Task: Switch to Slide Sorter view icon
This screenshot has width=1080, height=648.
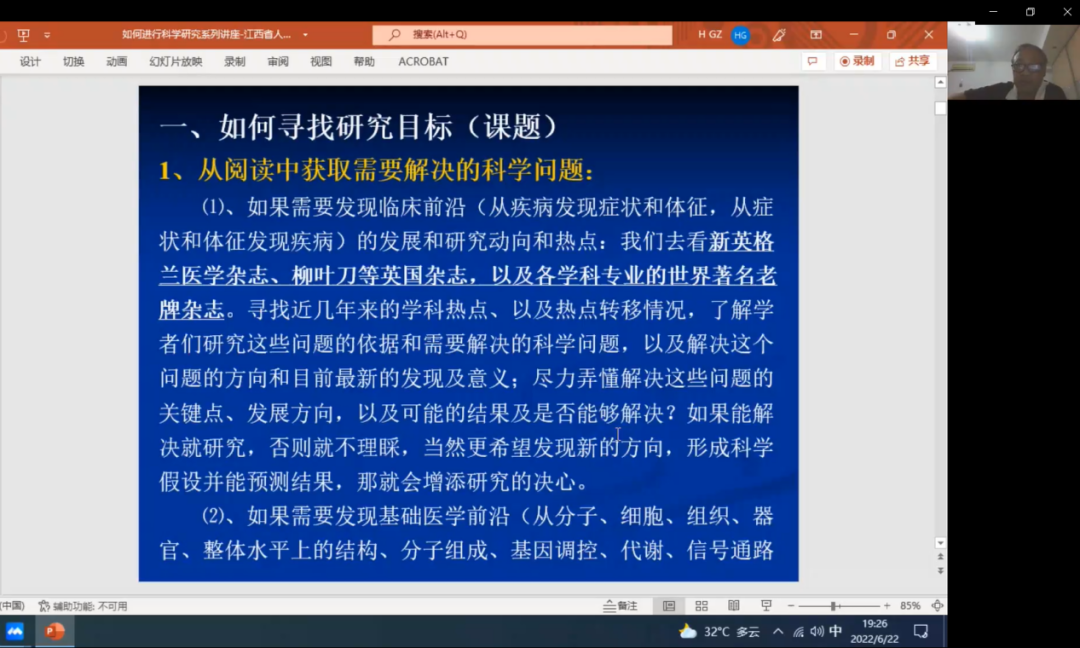Action: [701, 605]
